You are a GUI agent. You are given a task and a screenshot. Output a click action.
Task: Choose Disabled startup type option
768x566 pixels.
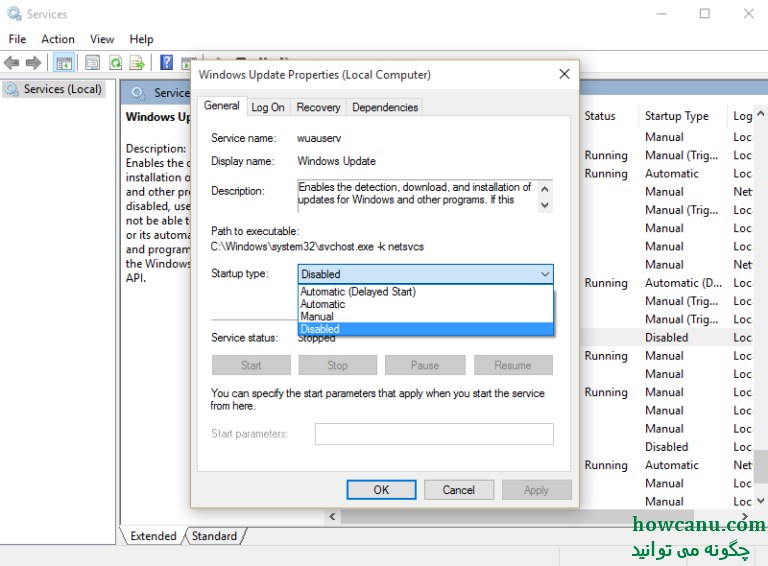pos(425,329)
